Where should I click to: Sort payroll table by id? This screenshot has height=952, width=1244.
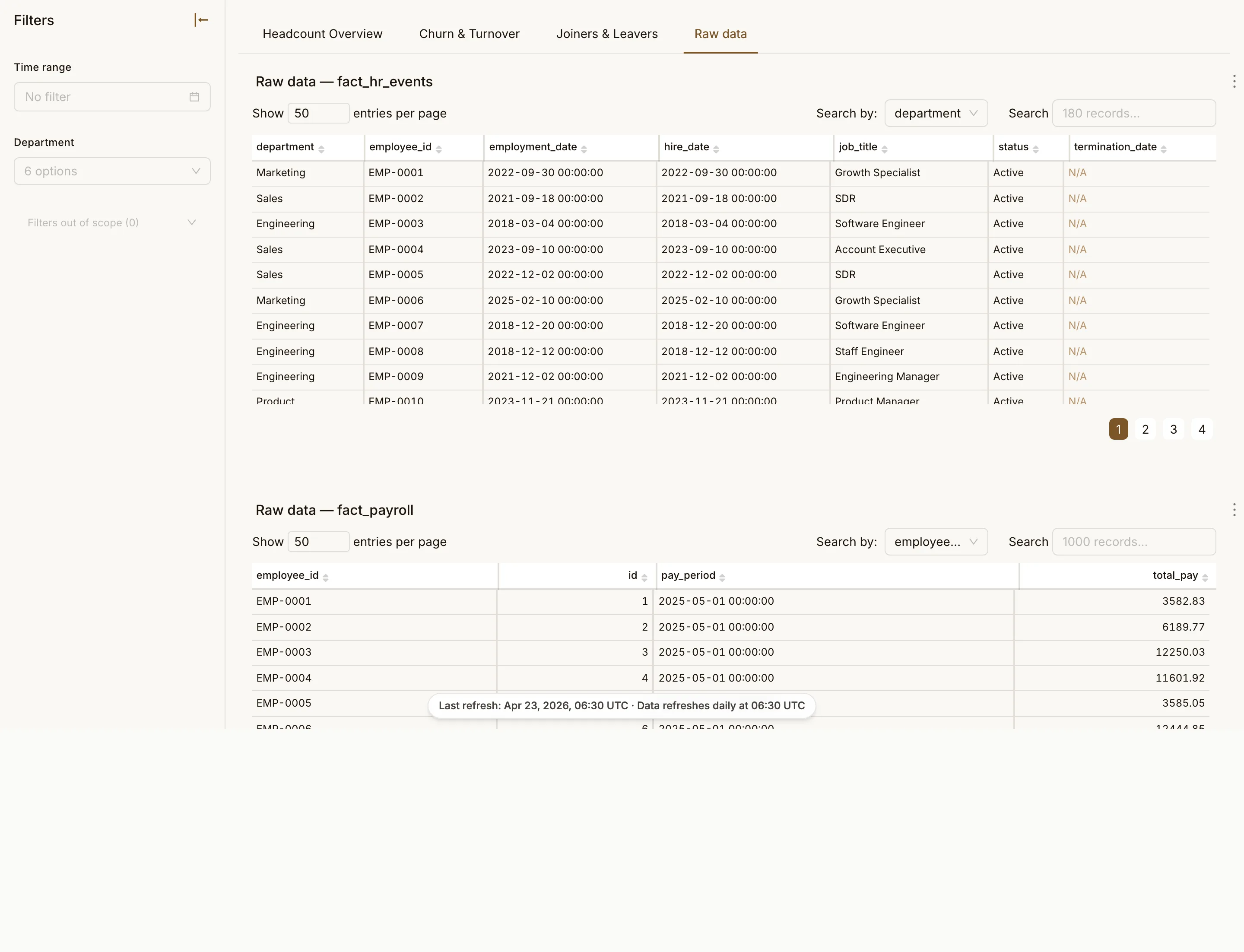click(x=644, y=577)
